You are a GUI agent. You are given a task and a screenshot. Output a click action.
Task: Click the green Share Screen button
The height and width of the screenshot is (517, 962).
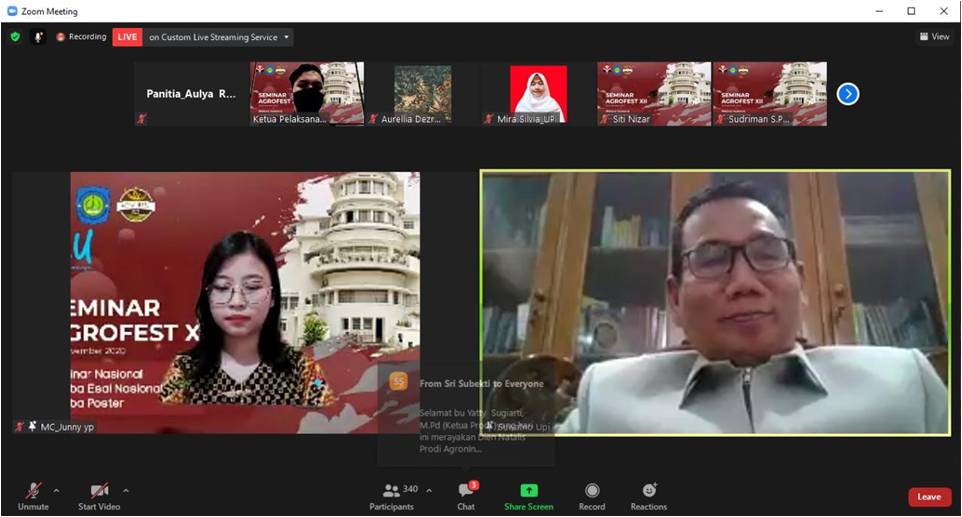[529, 496]
